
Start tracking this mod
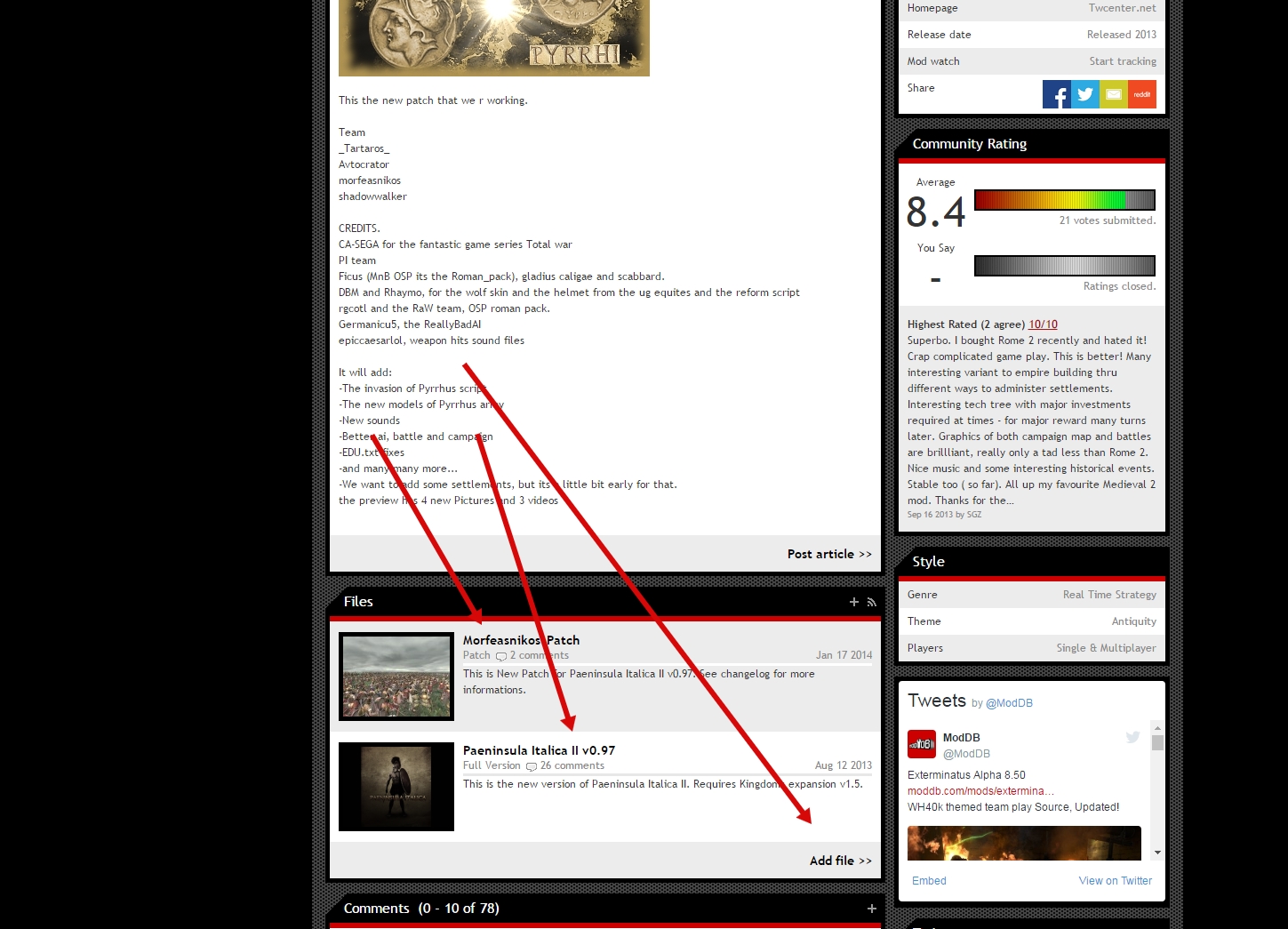pyautogui.click(x=1123, y=61)
